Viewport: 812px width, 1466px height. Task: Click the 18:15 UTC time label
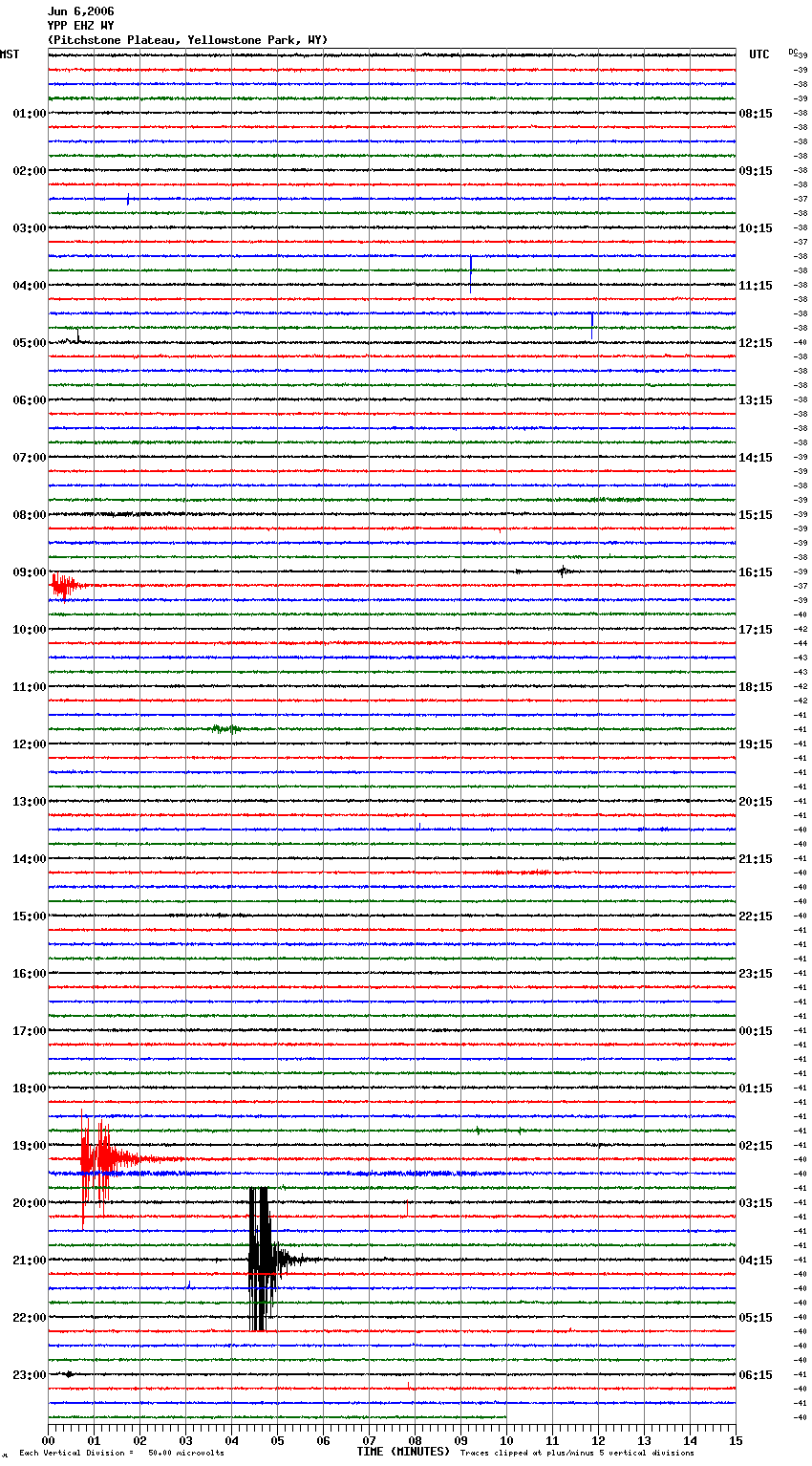coord(756,687)
